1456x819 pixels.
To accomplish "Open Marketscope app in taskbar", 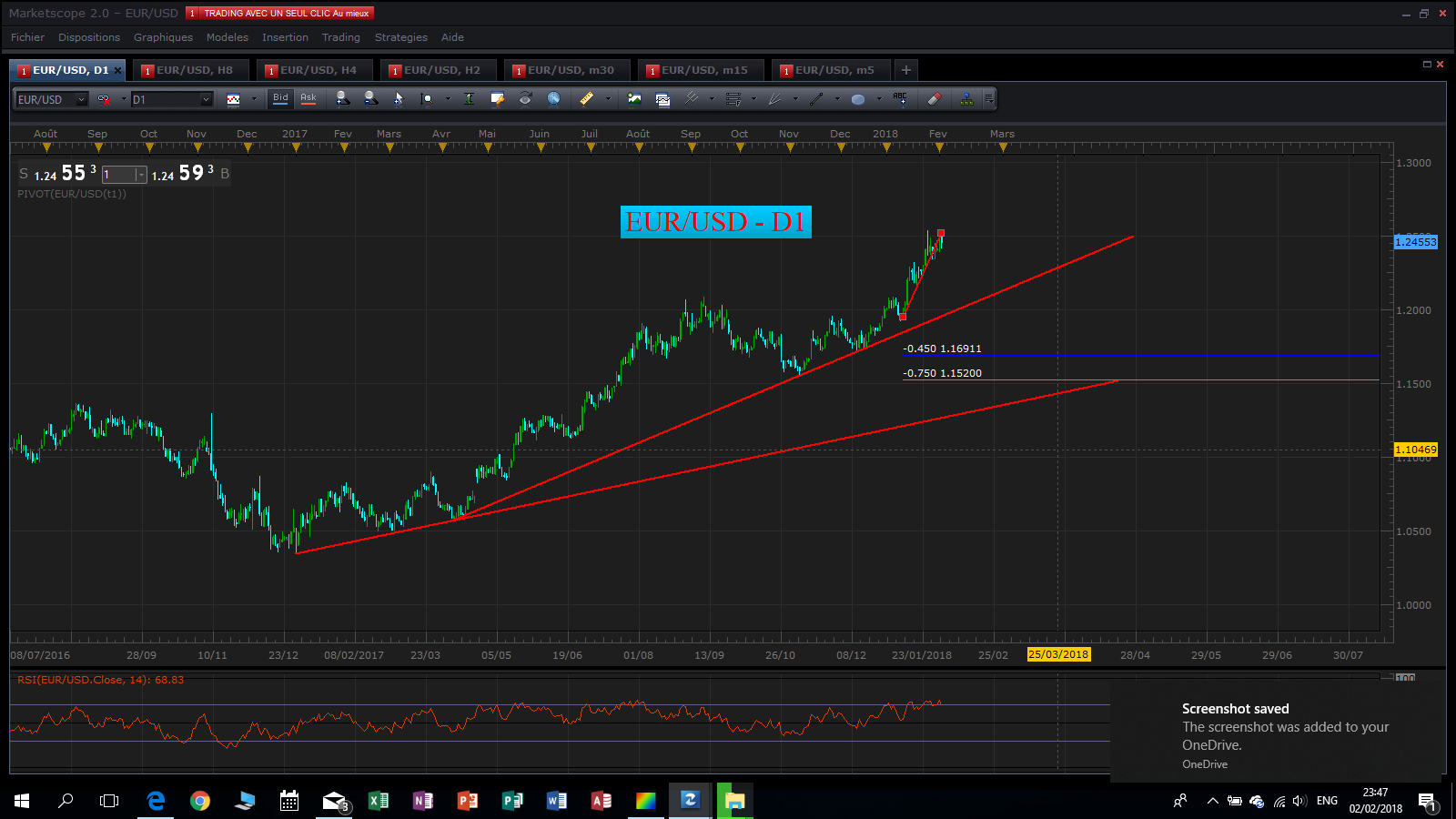I will [x=691, y=801].
